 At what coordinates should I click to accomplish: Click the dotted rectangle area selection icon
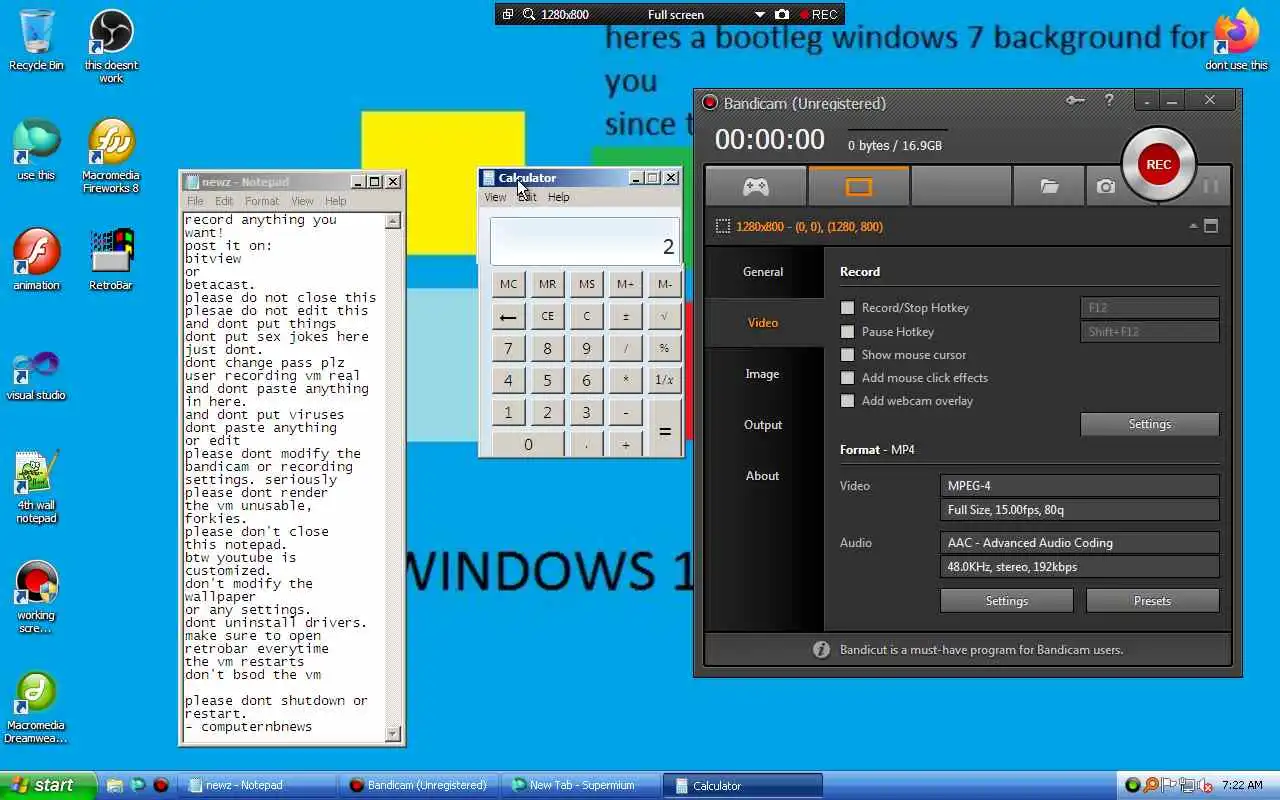pos(723,227)
